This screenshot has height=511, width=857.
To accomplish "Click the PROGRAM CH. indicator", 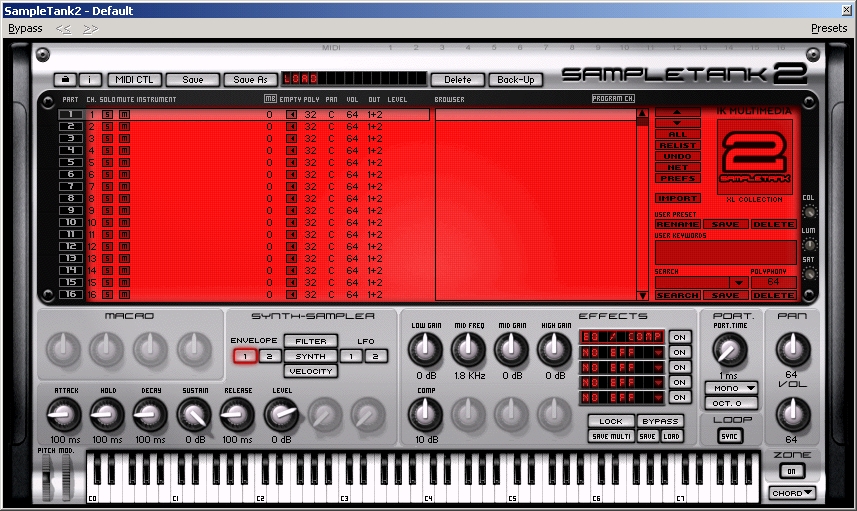I will (613, 99).
